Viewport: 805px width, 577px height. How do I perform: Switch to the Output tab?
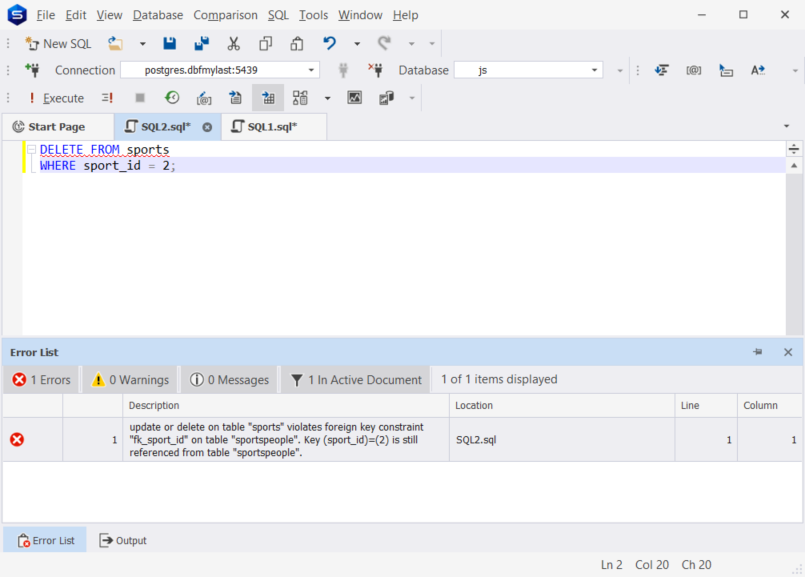click(122, 540)
